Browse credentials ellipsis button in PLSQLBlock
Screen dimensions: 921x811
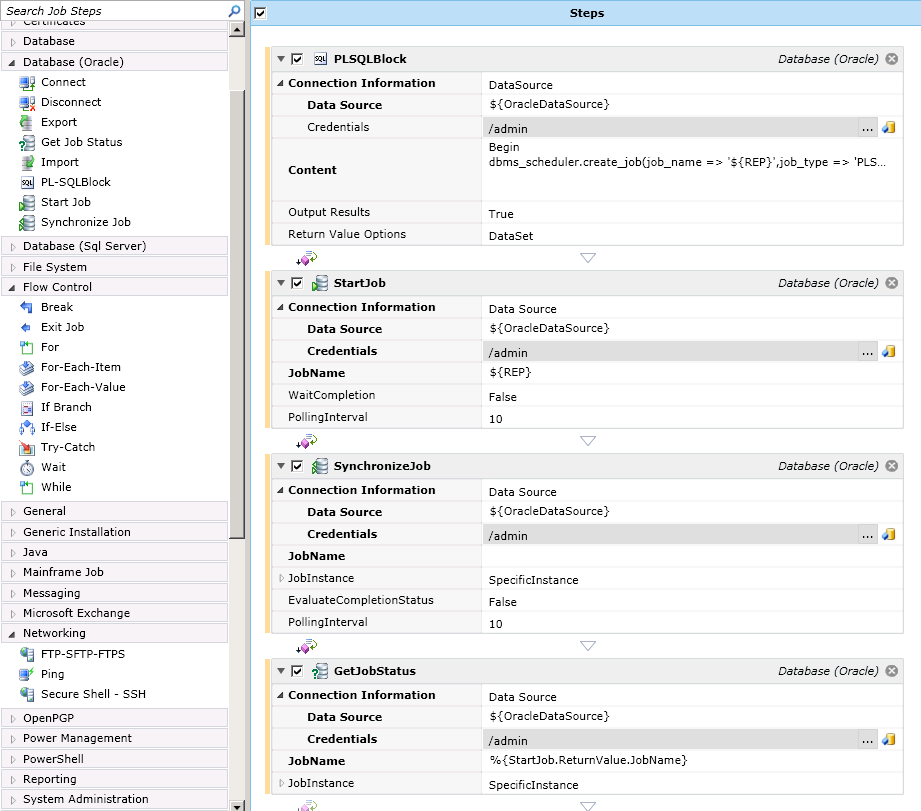click(x=868, y=127)
